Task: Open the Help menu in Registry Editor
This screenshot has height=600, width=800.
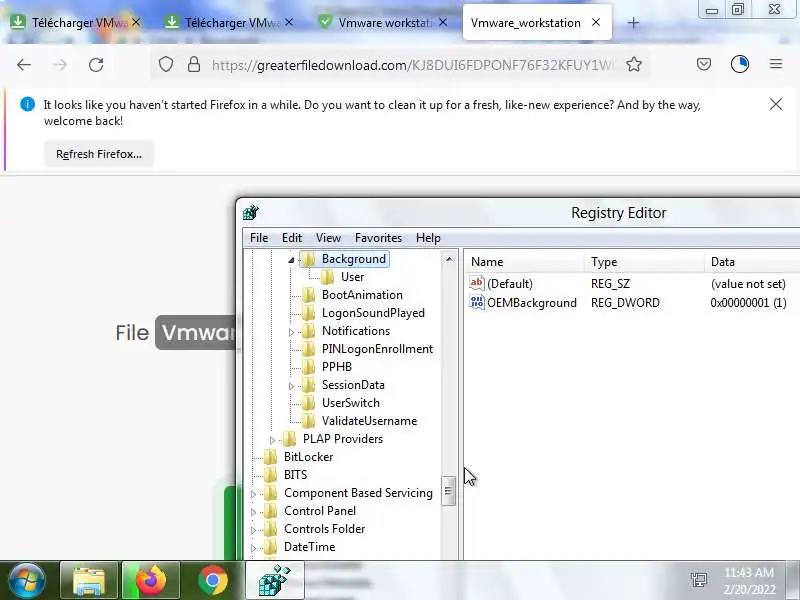Action: pos(428,238)
